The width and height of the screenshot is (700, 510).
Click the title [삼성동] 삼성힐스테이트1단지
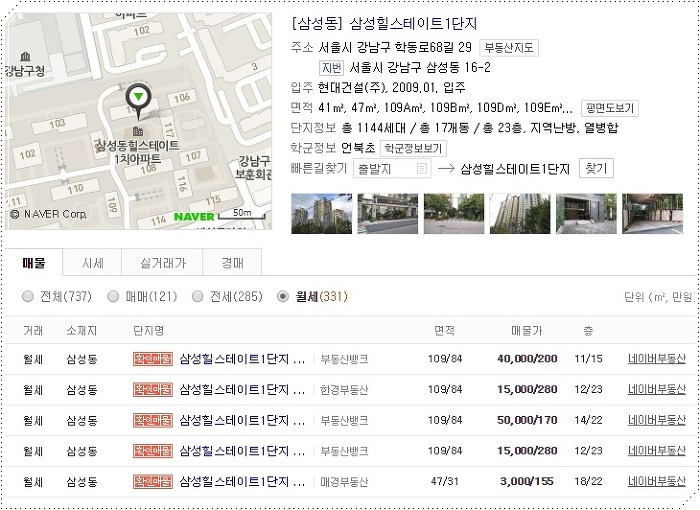tap(384, 23)
